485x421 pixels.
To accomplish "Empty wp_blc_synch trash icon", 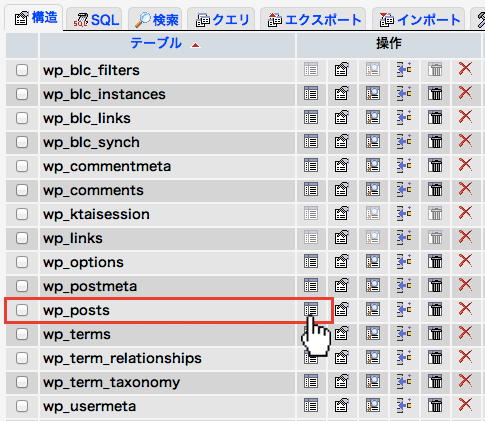I will click(435, 142).
